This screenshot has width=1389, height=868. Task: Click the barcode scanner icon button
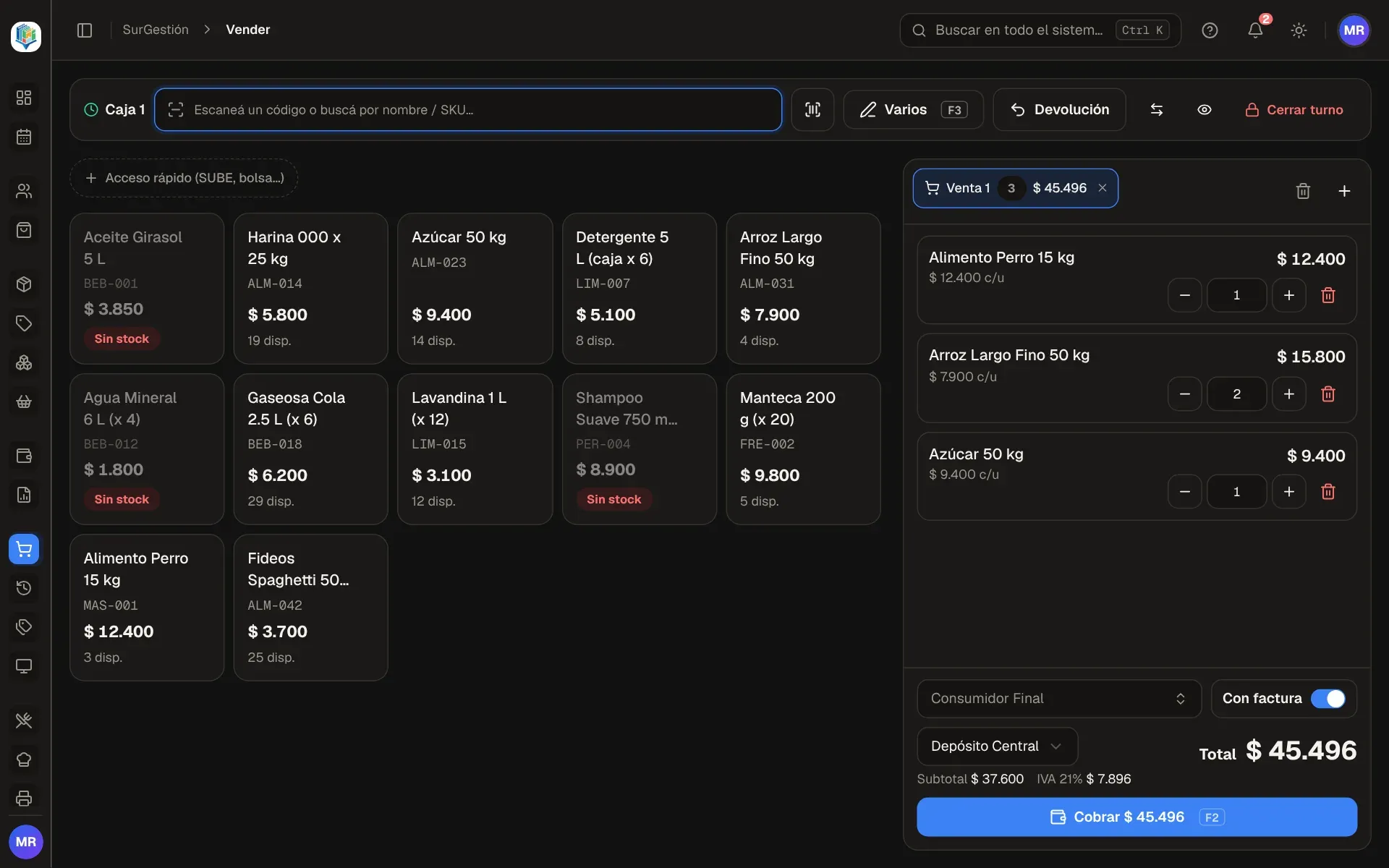812,110
